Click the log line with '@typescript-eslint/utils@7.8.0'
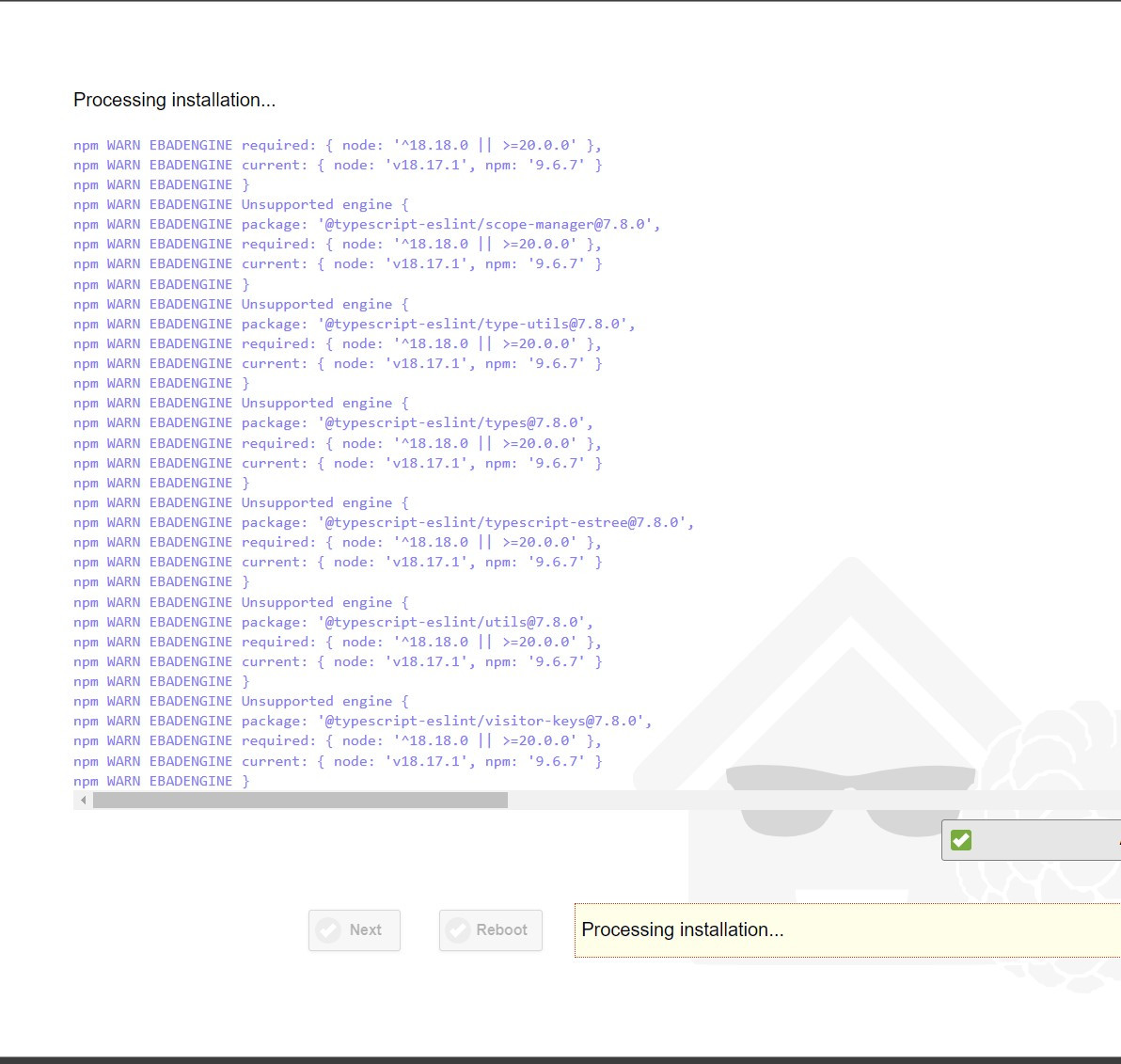 [333, 622]
